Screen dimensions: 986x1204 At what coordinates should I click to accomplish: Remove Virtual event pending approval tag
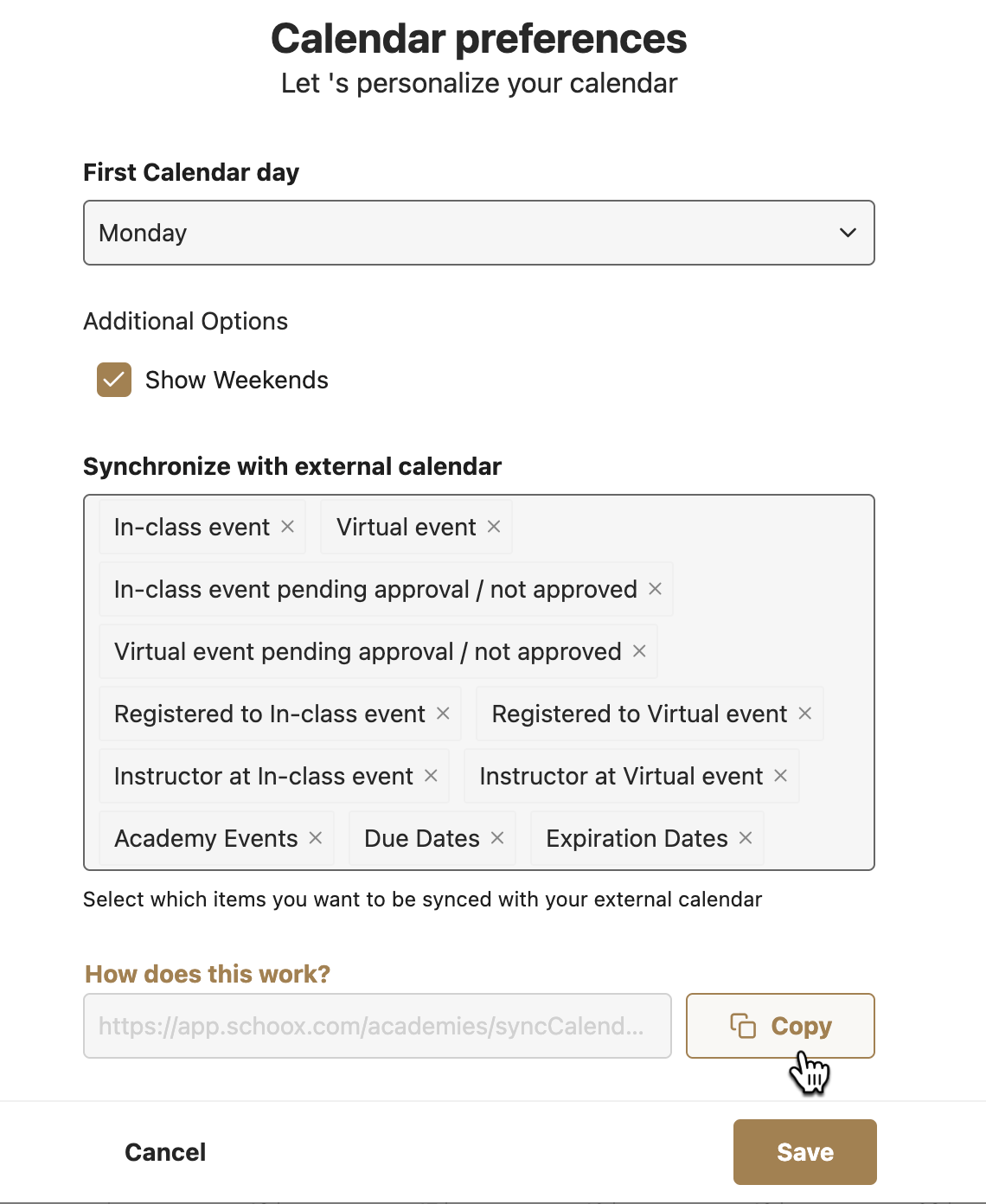639,651
